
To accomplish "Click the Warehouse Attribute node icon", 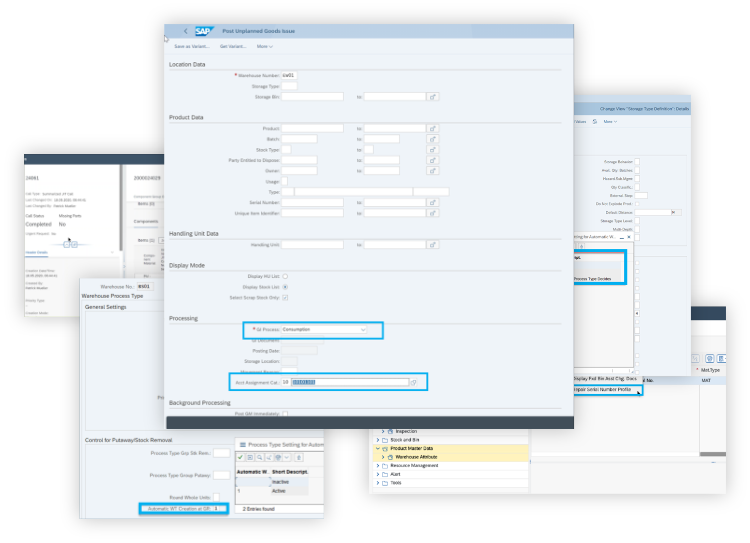I will tap(390, 457).
